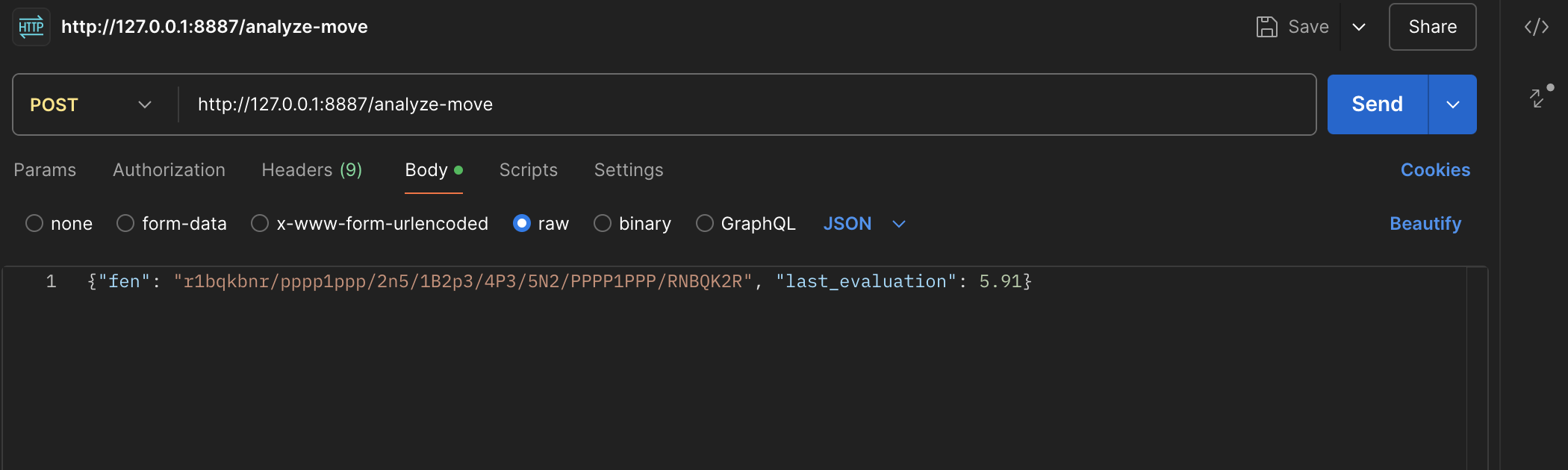
Task: Click the blue Send button
Action: click(x=1377, y=104)
